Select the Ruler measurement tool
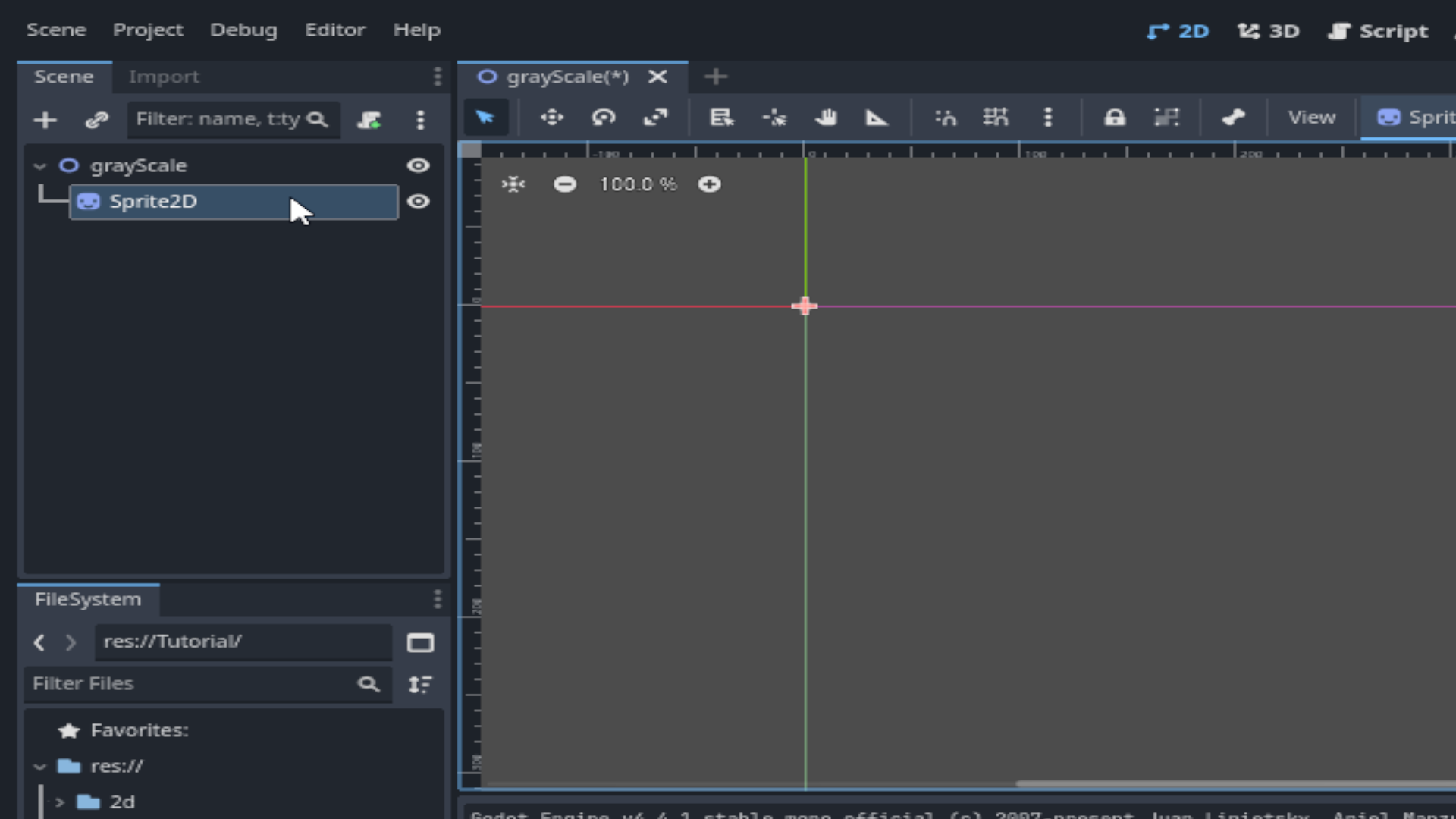This screenshot has height=819, width=1456. click(x=877, y=118)
